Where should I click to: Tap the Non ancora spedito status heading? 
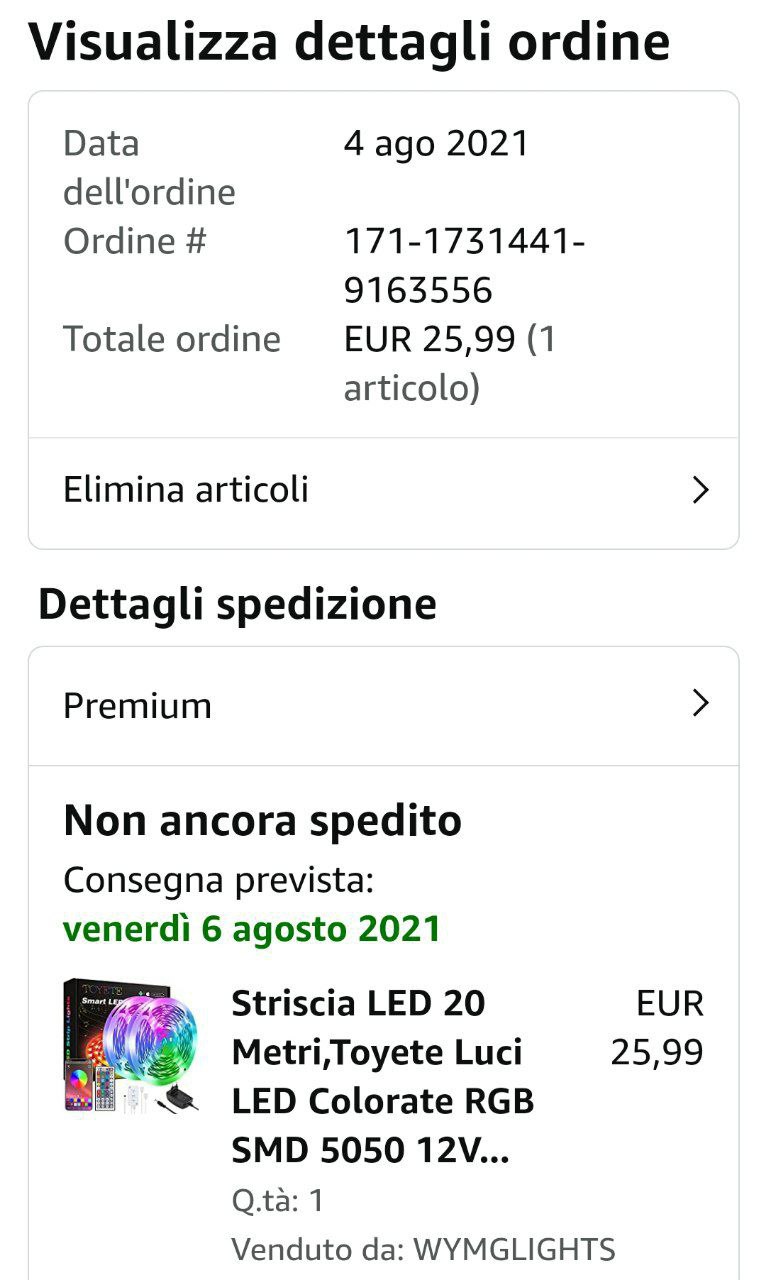click(263, 821)
